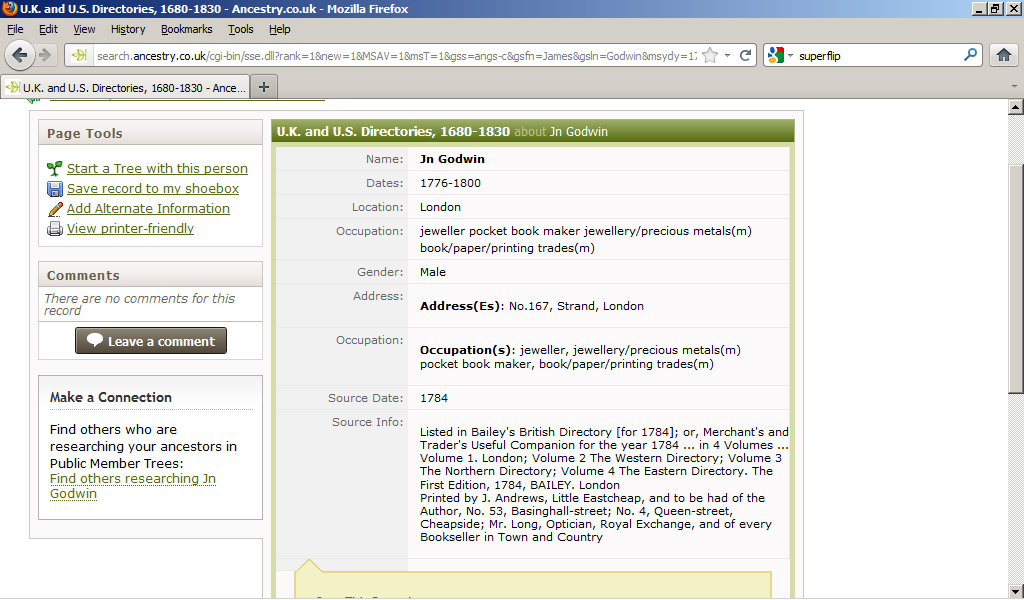Open the Help menu
Viewport: 1024px width, 600px height.
click(x=280, y=29)
